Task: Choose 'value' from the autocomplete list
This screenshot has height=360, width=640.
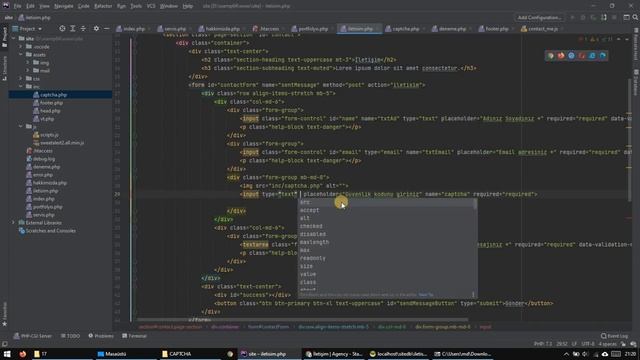Action: coord(386,274)
